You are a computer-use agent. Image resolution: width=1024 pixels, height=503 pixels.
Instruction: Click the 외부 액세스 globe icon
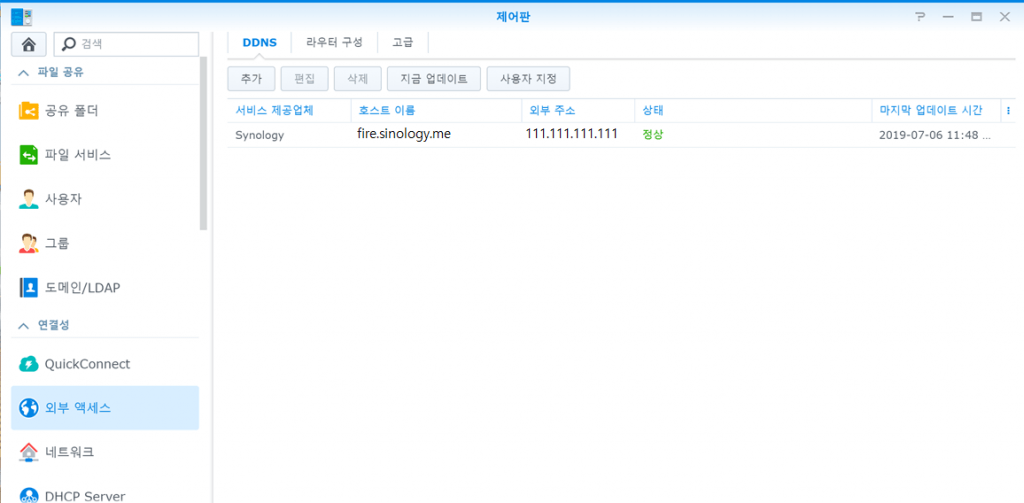click(x=29, y=408)
